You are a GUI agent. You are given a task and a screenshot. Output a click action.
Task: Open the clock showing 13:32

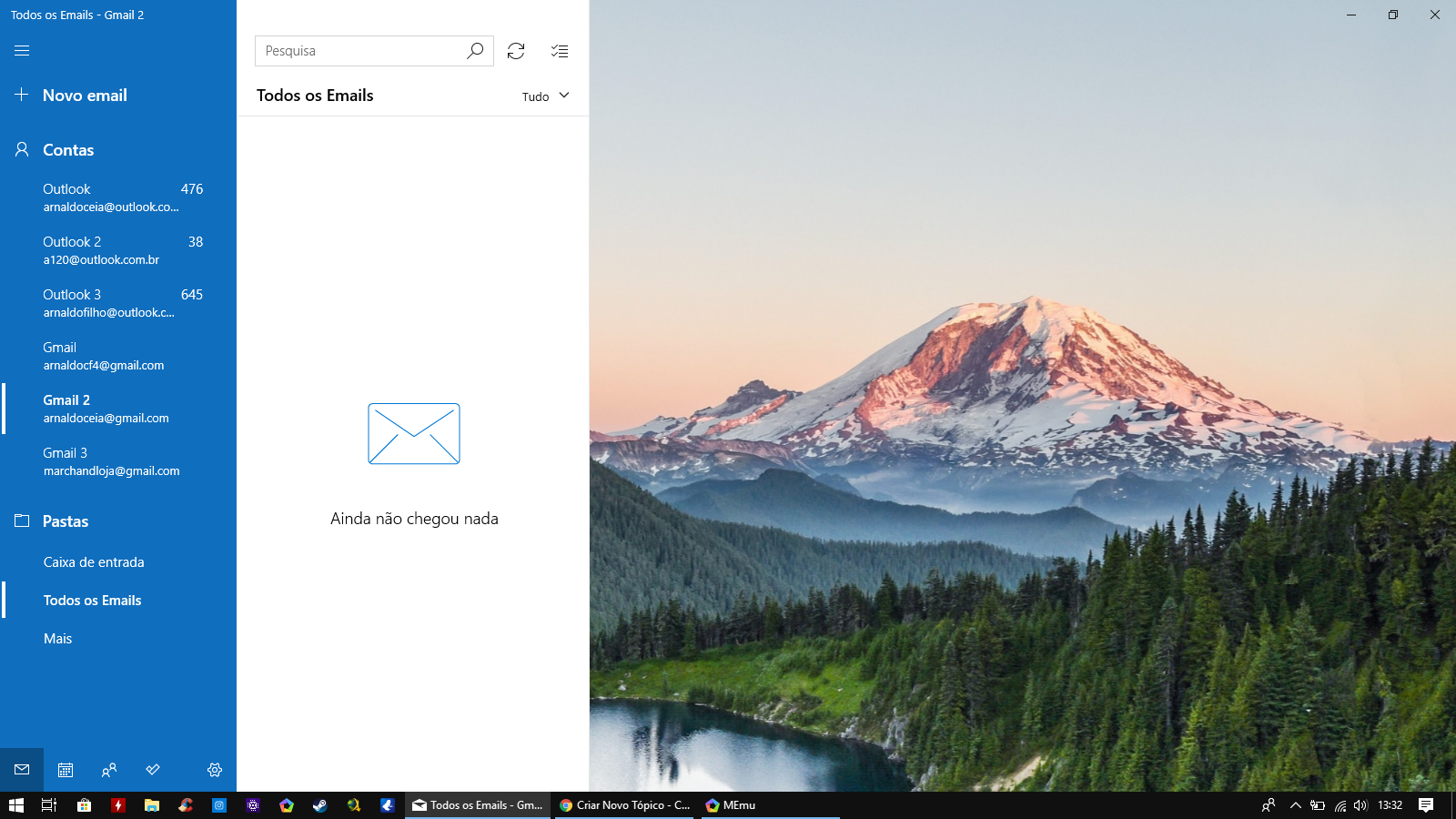click(1390, 805)
